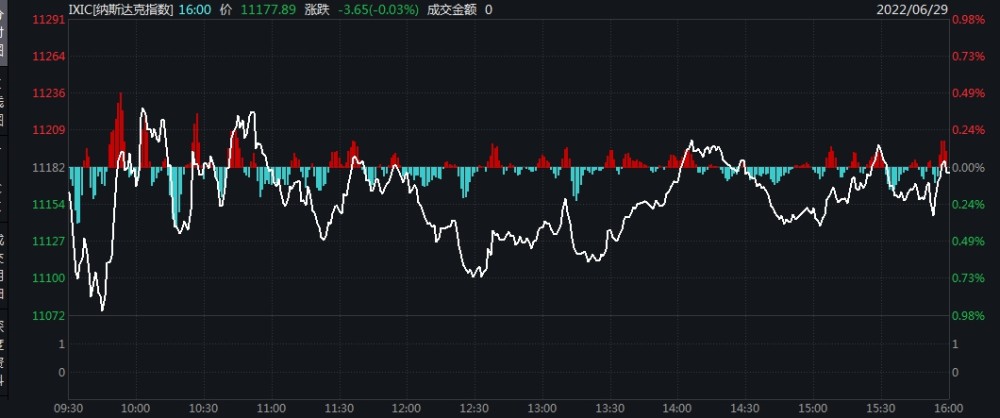Click the 11:00 time axis label

(x=272, y=408)
